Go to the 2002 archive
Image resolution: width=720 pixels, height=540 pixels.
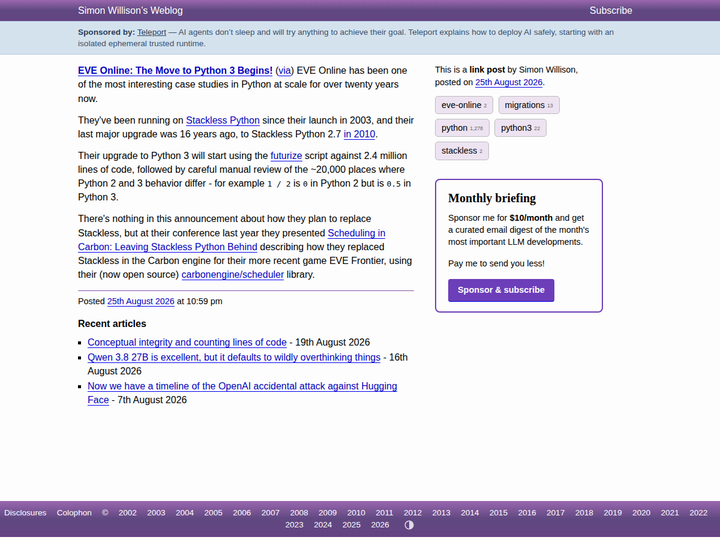pos(127,513)
